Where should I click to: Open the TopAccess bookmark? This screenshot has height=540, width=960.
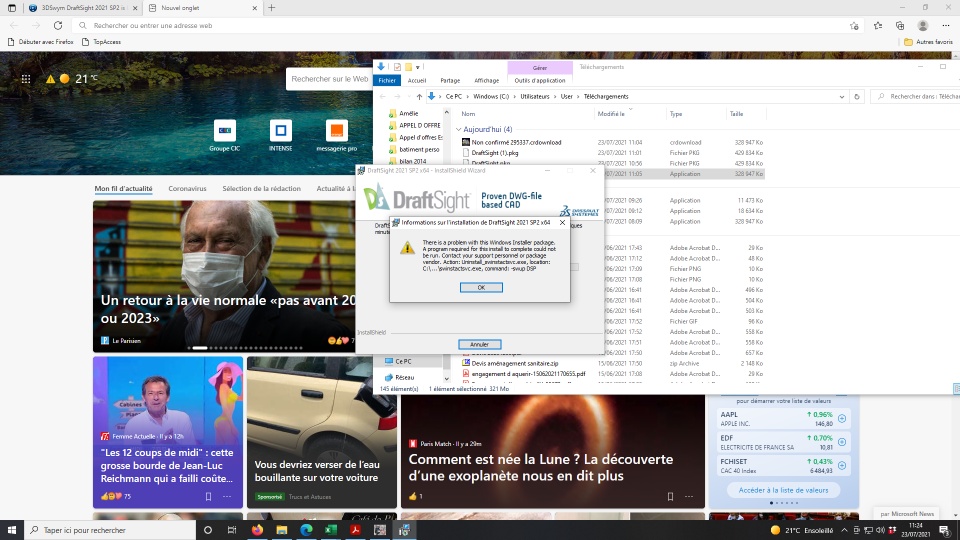click(x=102, y=42)
